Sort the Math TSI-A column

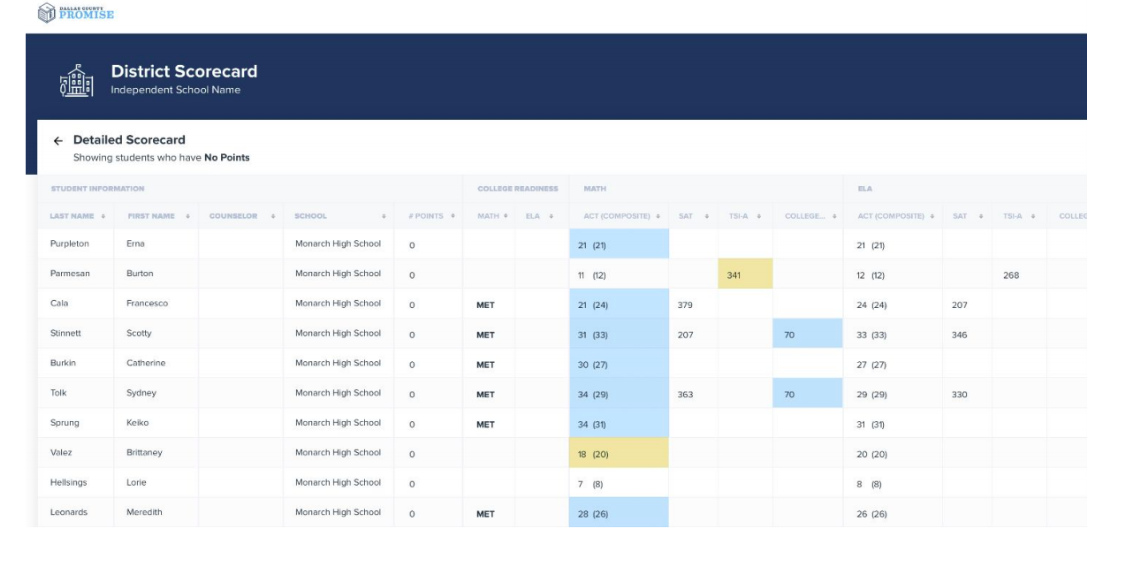click(759, 216)
